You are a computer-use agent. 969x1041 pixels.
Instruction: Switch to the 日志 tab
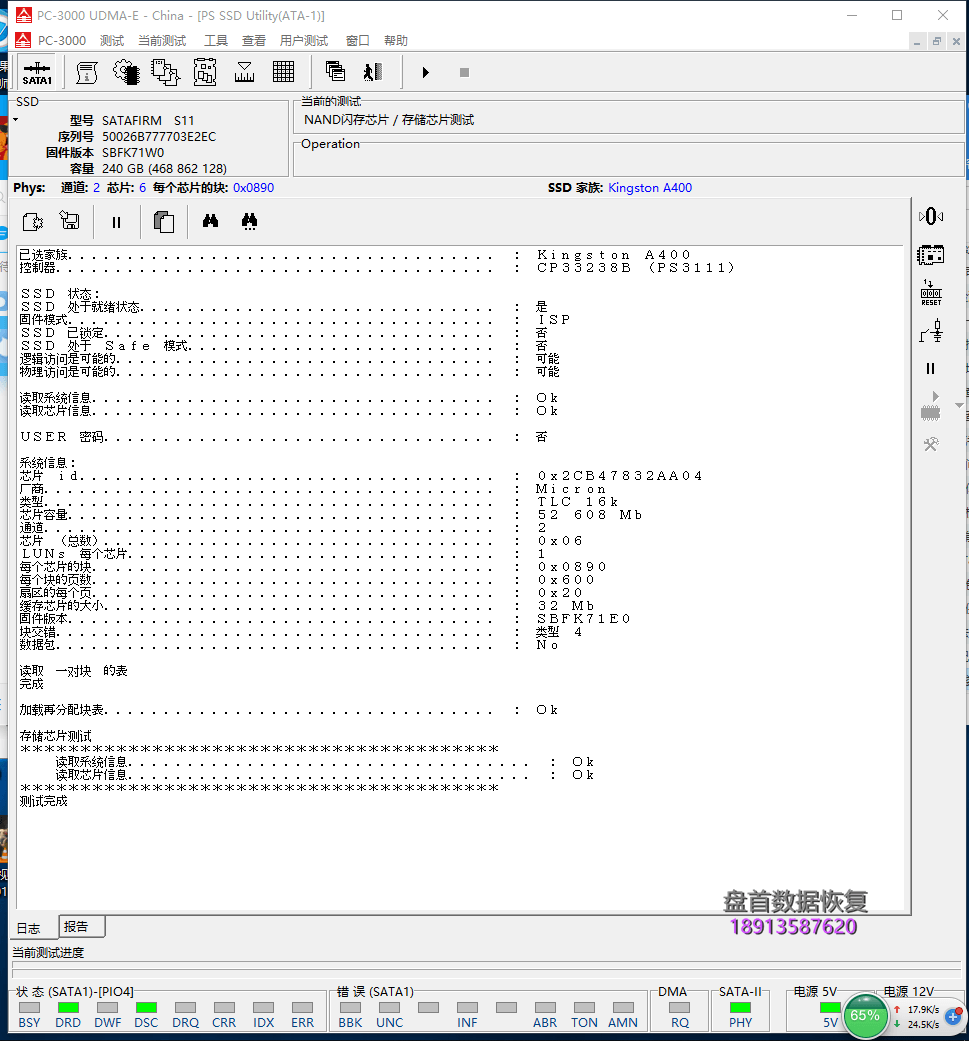click(29, 928)
